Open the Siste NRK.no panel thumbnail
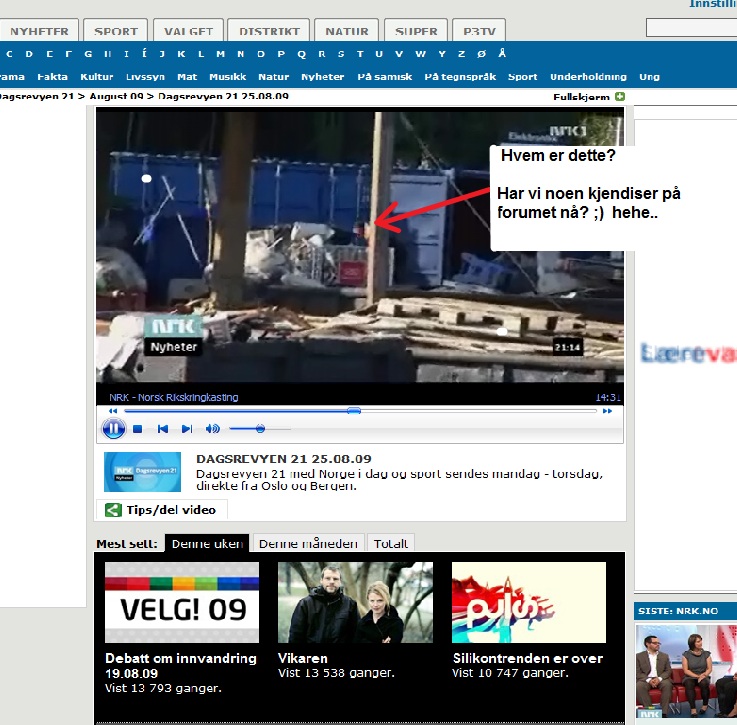Viewport: 737px width, 725px height. (686, 671)
